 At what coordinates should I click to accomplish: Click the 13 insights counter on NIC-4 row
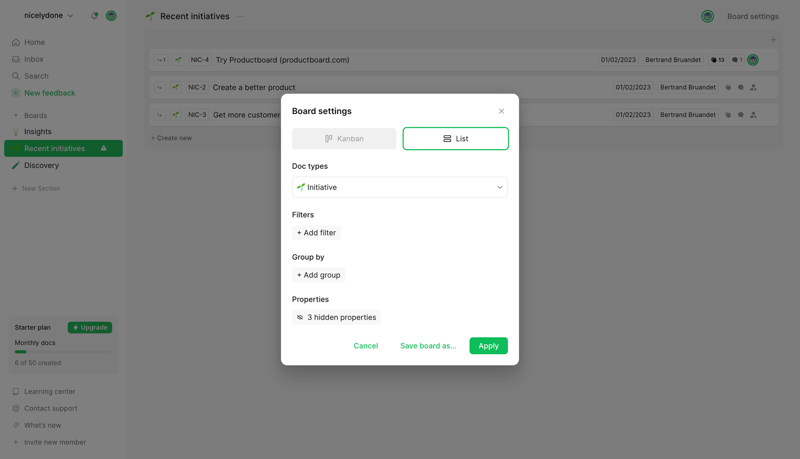pyautogui.click(x=717, y=60)
